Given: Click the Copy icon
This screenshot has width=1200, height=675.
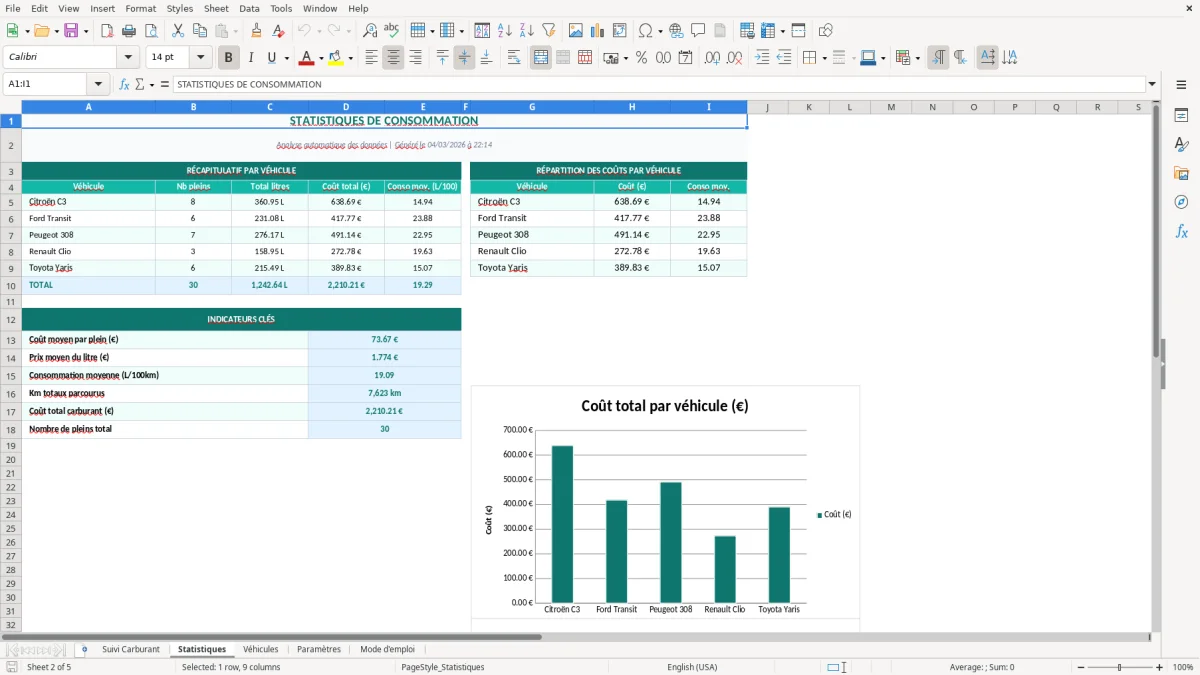Looking at the screenshot, I should [x=200, y=31].
